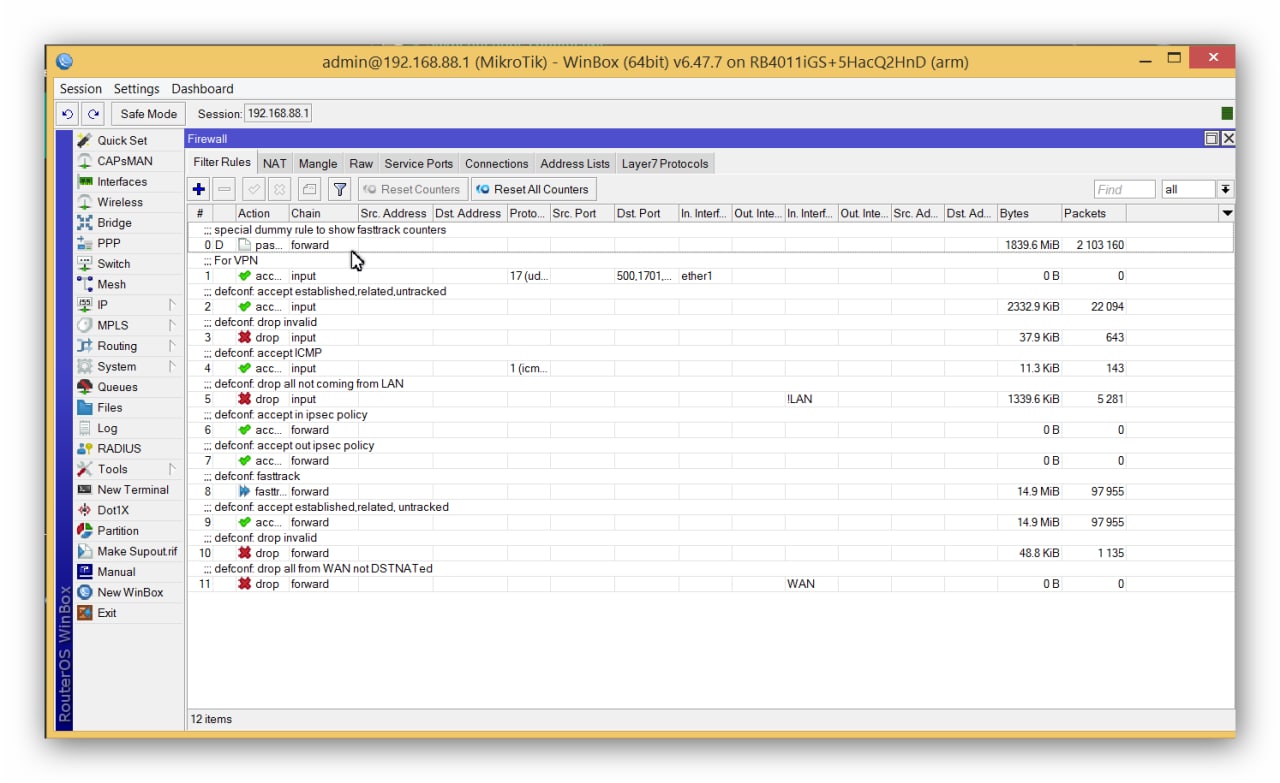Expand the Tools submenu
1280x783 pixels.
pos(128,469)
